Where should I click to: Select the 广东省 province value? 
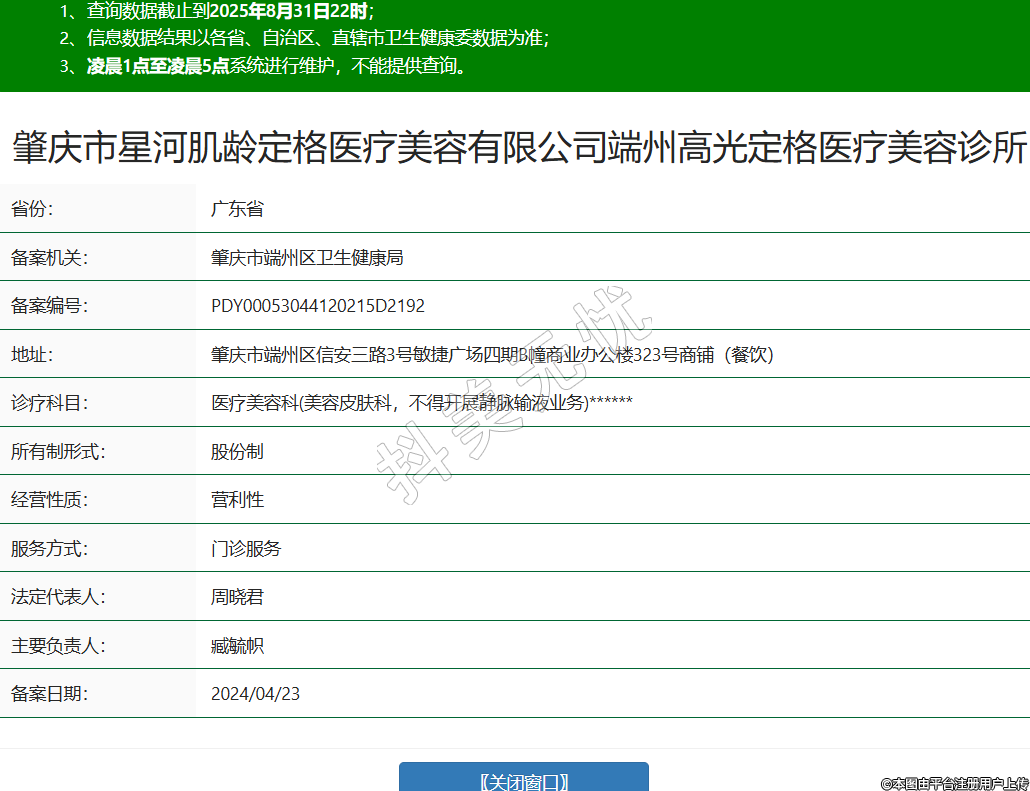pos(237,209)
